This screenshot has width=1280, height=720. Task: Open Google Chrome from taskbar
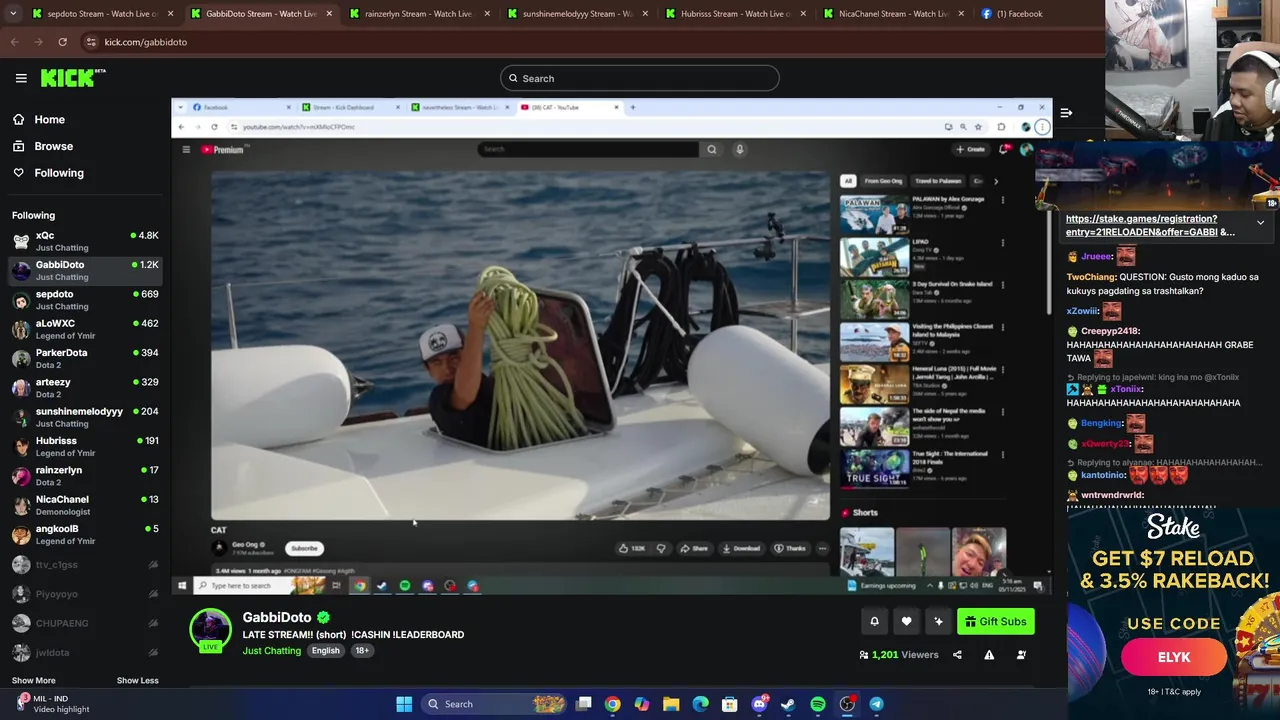click(612, 704)
